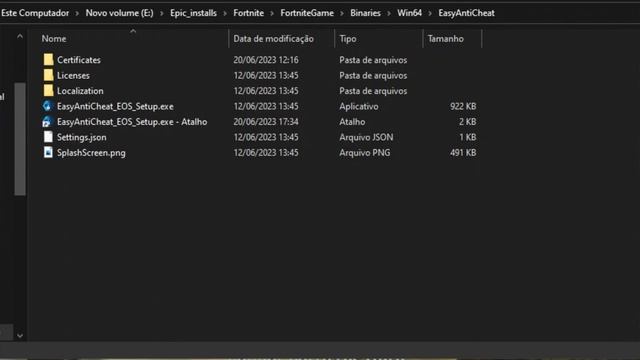Click EasyAntiCheat breadcrumb segment
This screenshot has height=360, width=640.
(x=467, y=13)
